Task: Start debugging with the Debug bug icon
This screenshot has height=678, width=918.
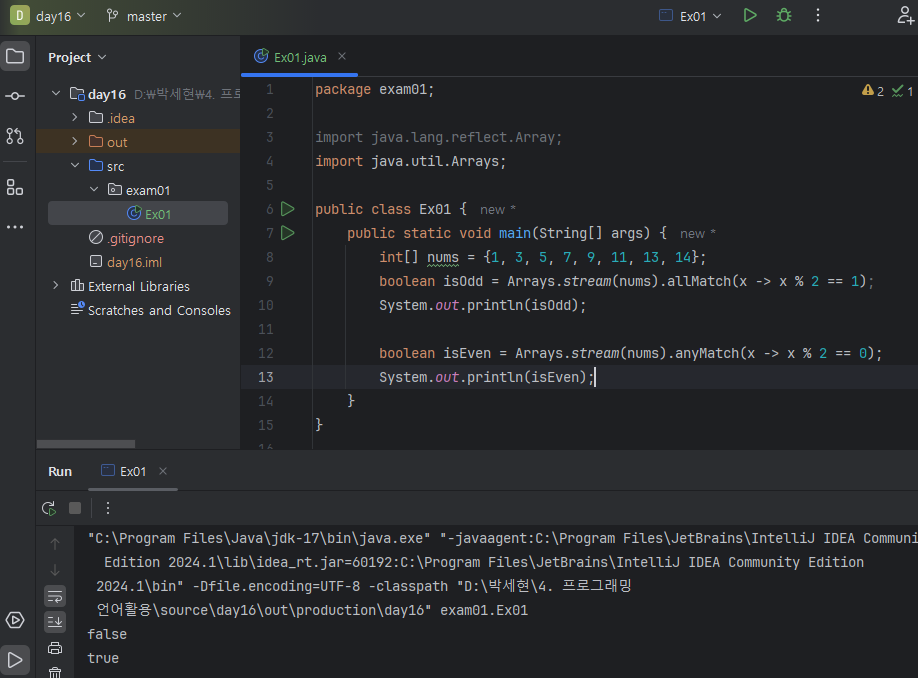Action: pyautogui.click(x=784, y=16)
